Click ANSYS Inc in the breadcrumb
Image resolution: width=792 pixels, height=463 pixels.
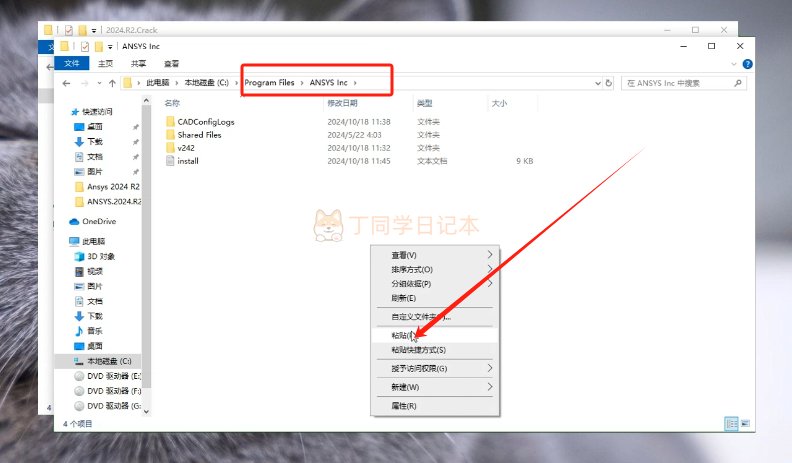pos(328,83)
